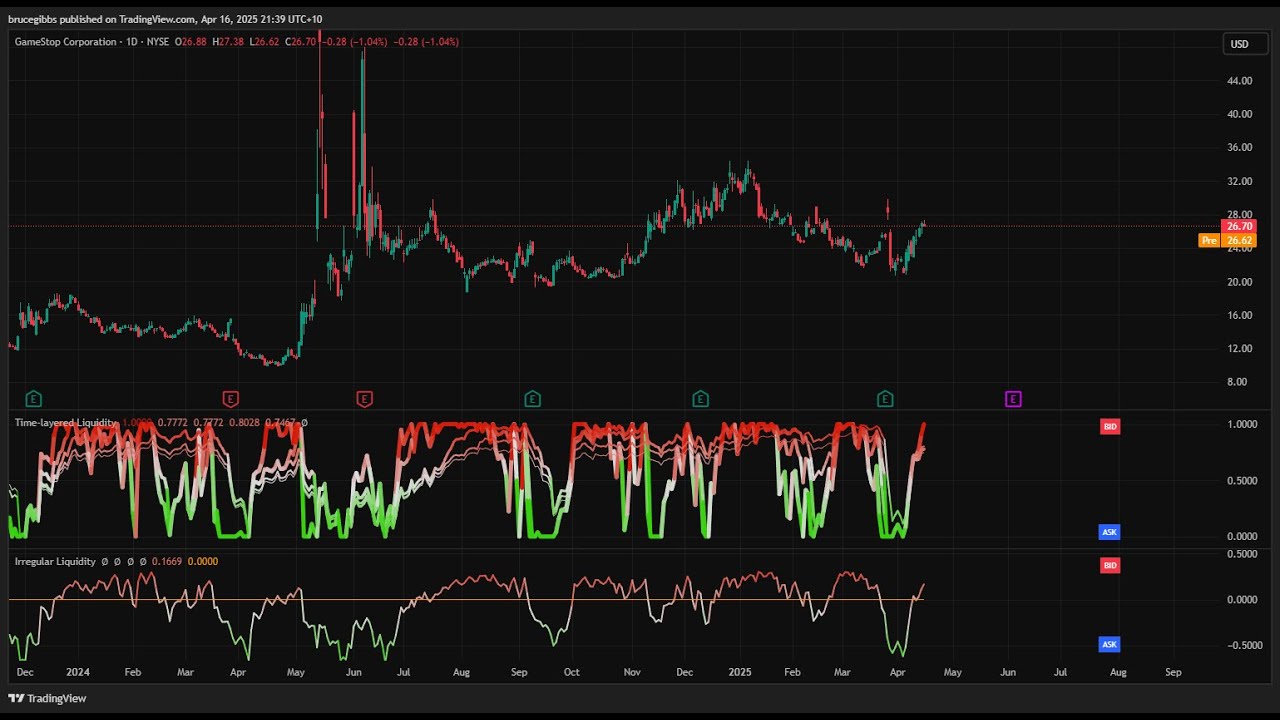Screen dimensions: 1280x720
Task: Click the 12.00 price axis label
Action: pyautogui.click(x=1239, y=349)
